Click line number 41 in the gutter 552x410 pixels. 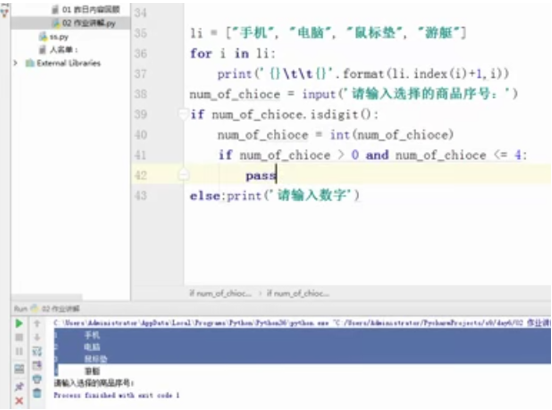pos(140,155)
